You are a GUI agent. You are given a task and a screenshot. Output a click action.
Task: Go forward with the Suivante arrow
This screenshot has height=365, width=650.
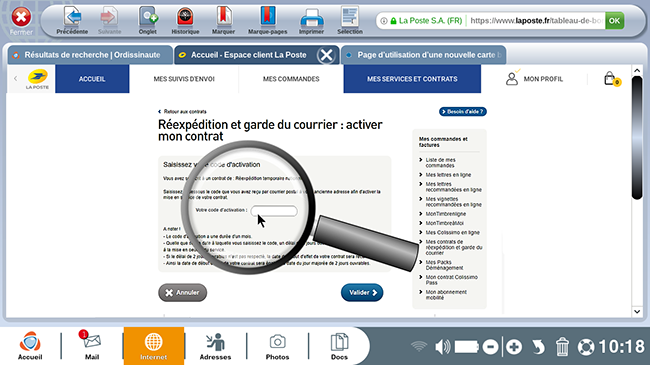tap(109, 19)
